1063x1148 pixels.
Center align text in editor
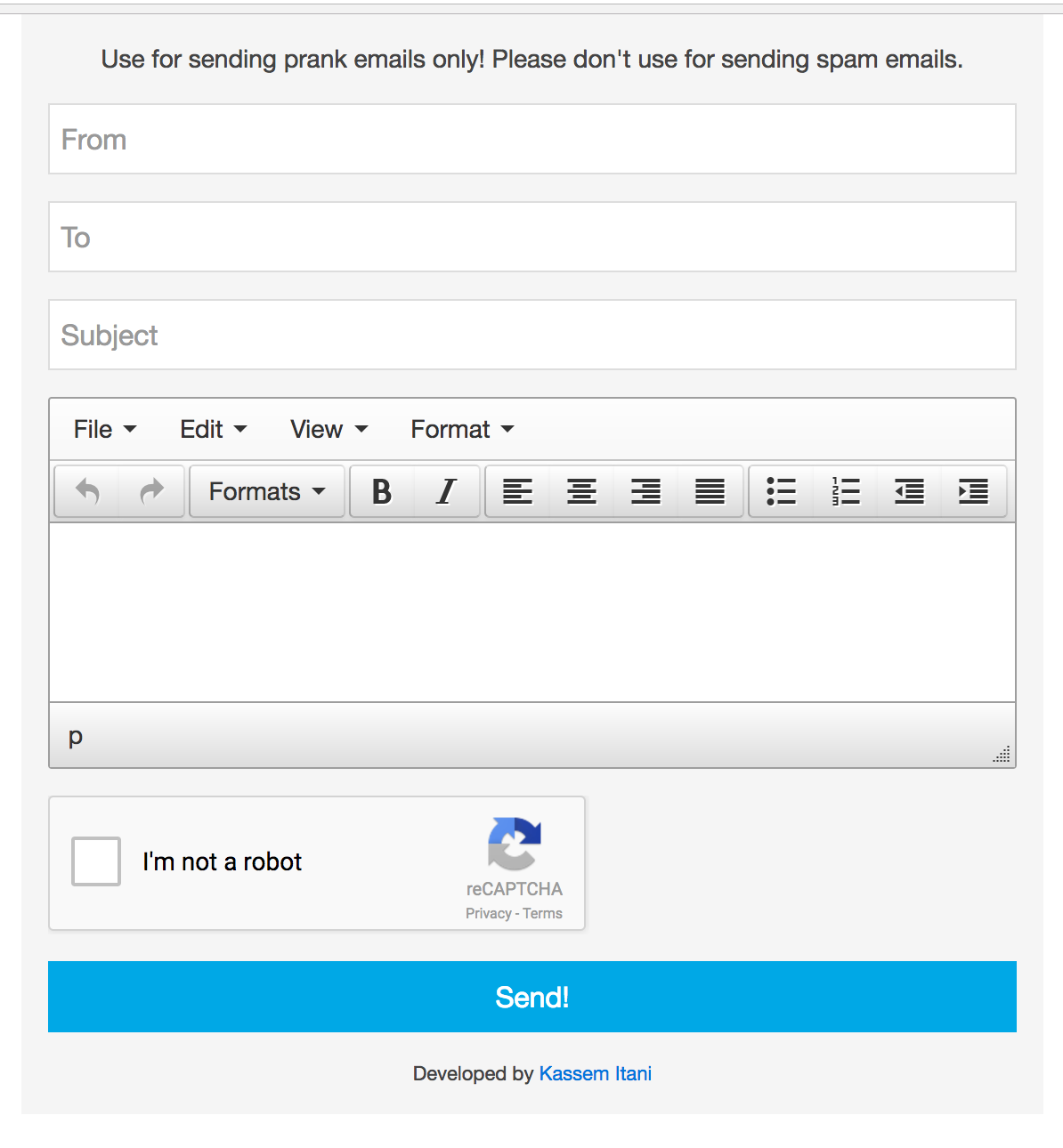[581, 491]
